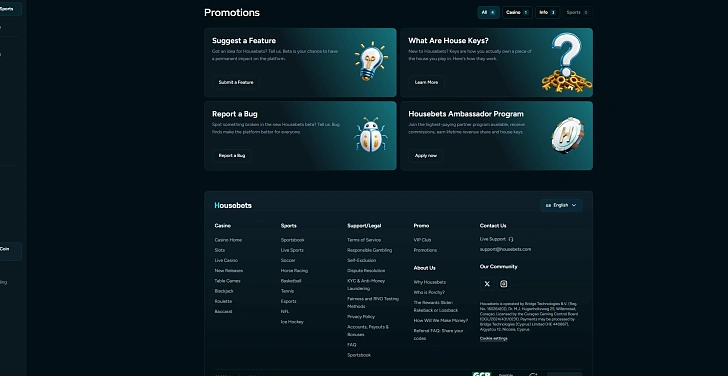
Task: Open the Roulette footer link
Action: tap(223, 301)
